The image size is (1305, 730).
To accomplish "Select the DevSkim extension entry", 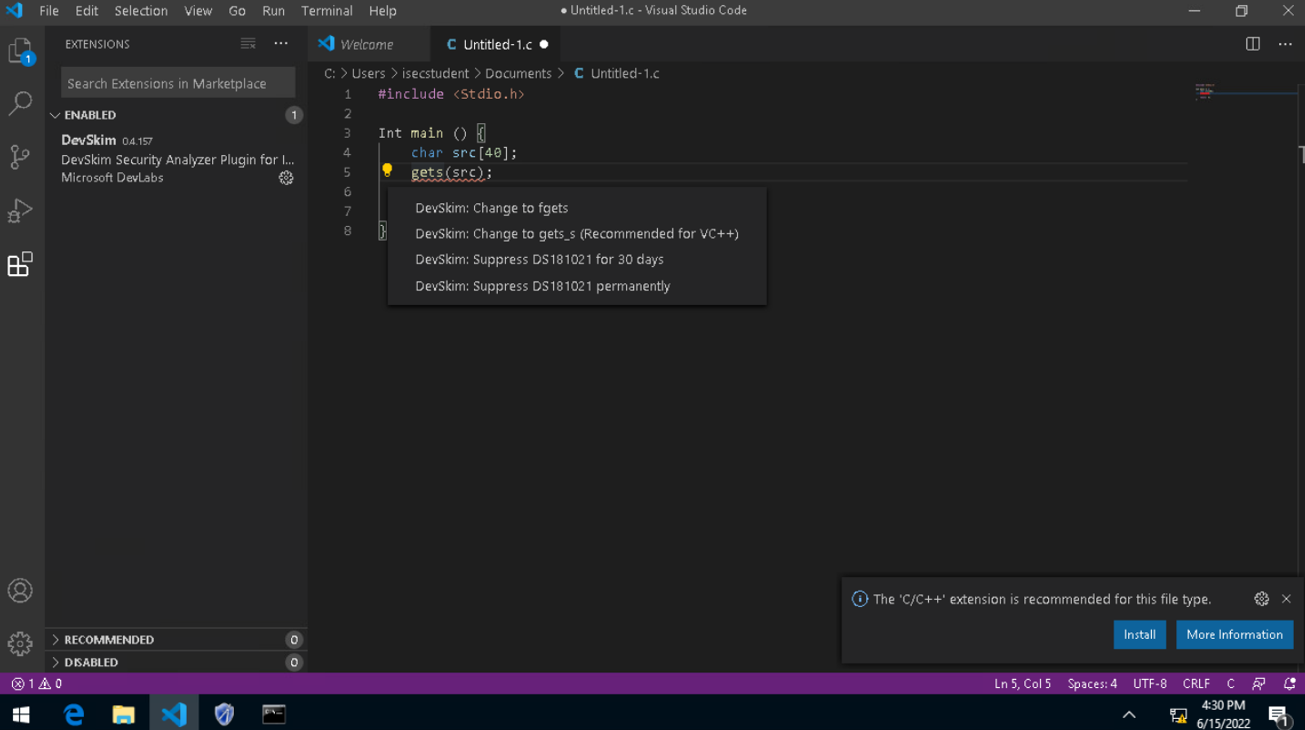I will (176, 159).
